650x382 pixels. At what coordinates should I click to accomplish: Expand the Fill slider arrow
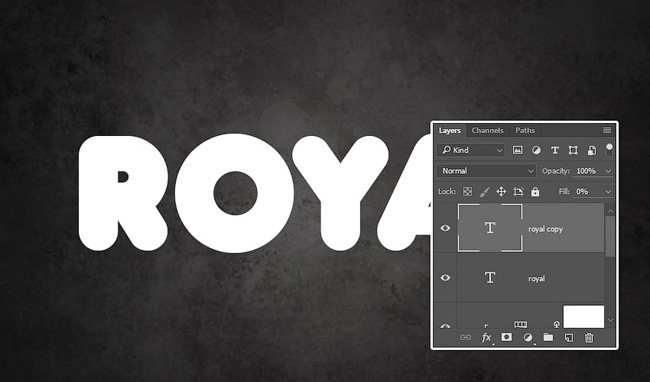(608, 192)
